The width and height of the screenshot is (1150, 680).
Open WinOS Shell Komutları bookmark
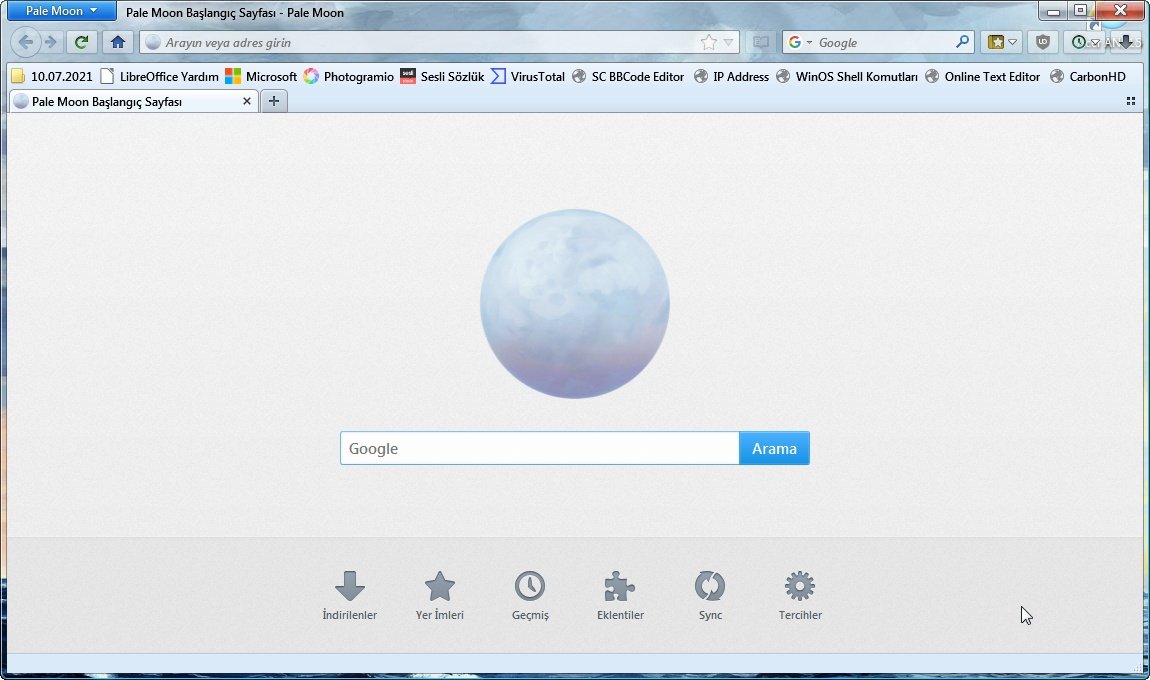pyautogui.click(x=847, y=76)
